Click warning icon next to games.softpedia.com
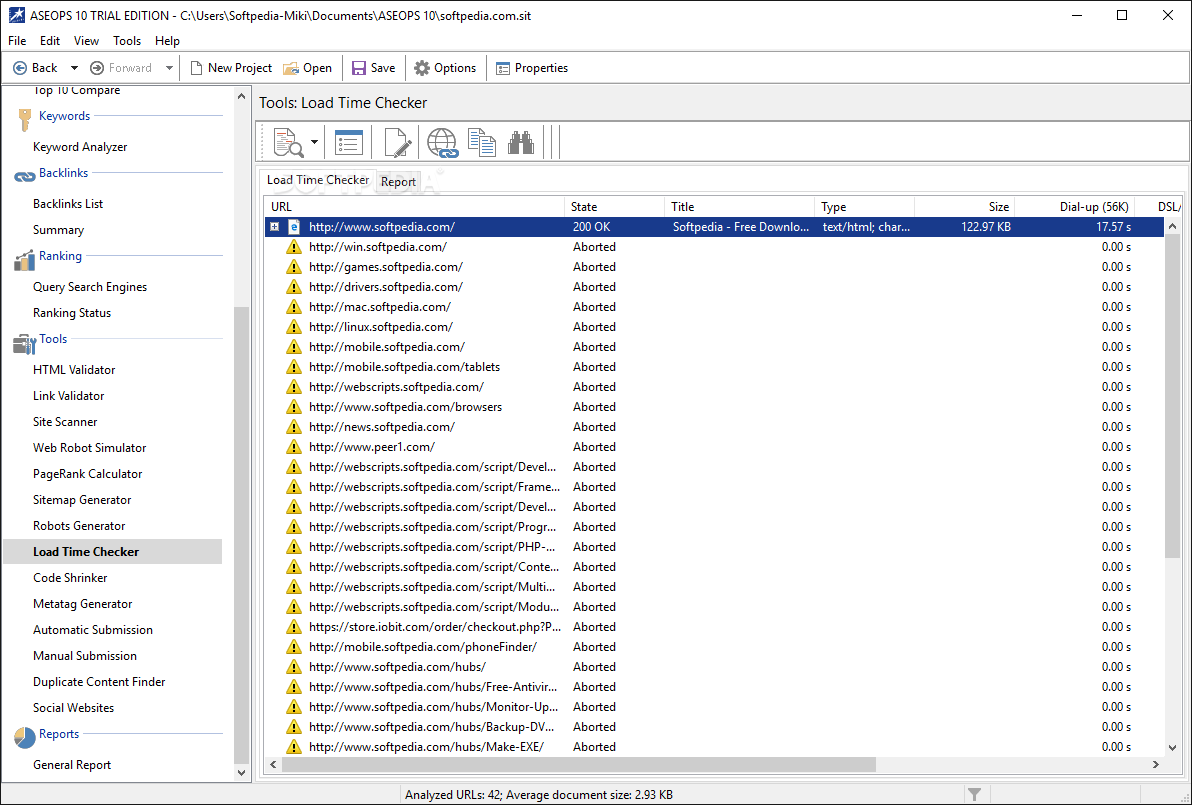Image resolution: width=1192 pixels, height=805 pixels. 293,267
